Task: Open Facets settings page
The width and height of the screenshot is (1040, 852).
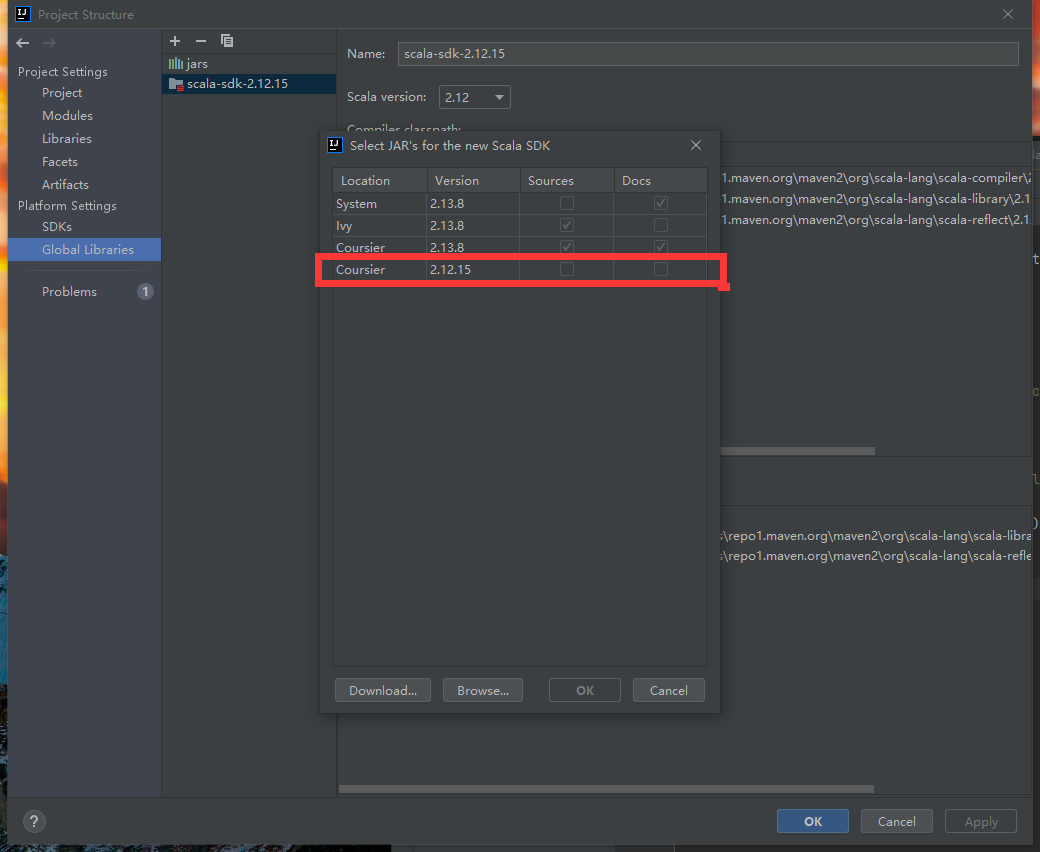Action: click(60, 162)
